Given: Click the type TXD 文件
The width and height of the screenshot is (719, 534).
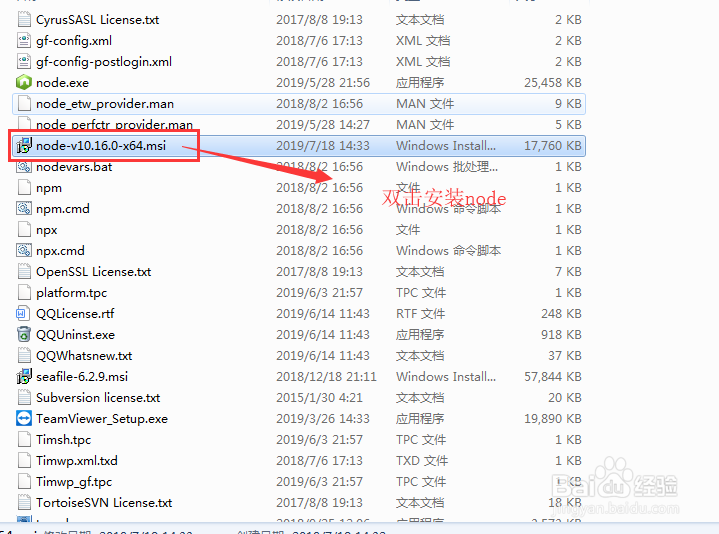Looking at the screenshot, I should pyautogui.click(x=422, y=461).
